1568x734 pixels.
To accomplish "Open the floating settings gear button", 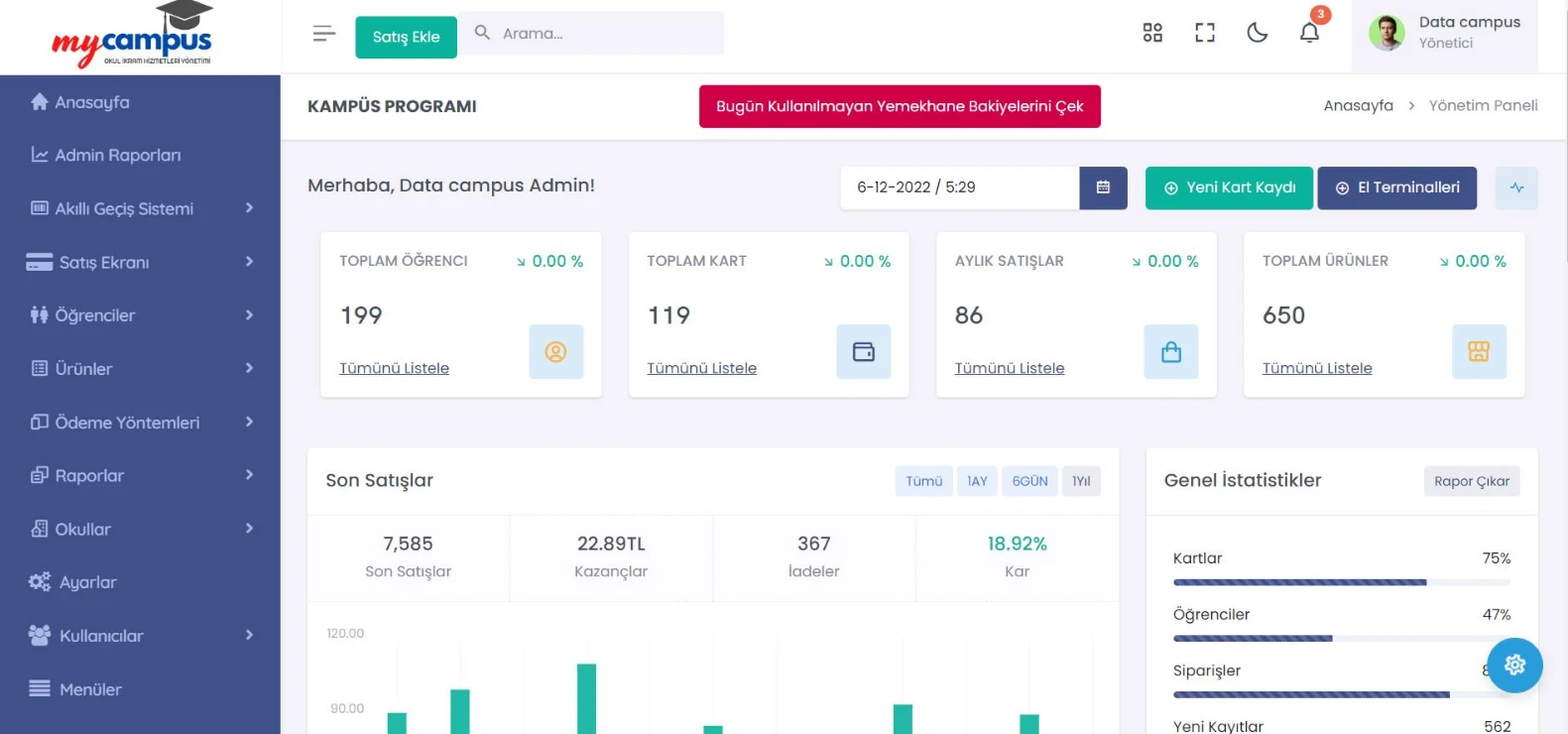I will pos(1513,665).
